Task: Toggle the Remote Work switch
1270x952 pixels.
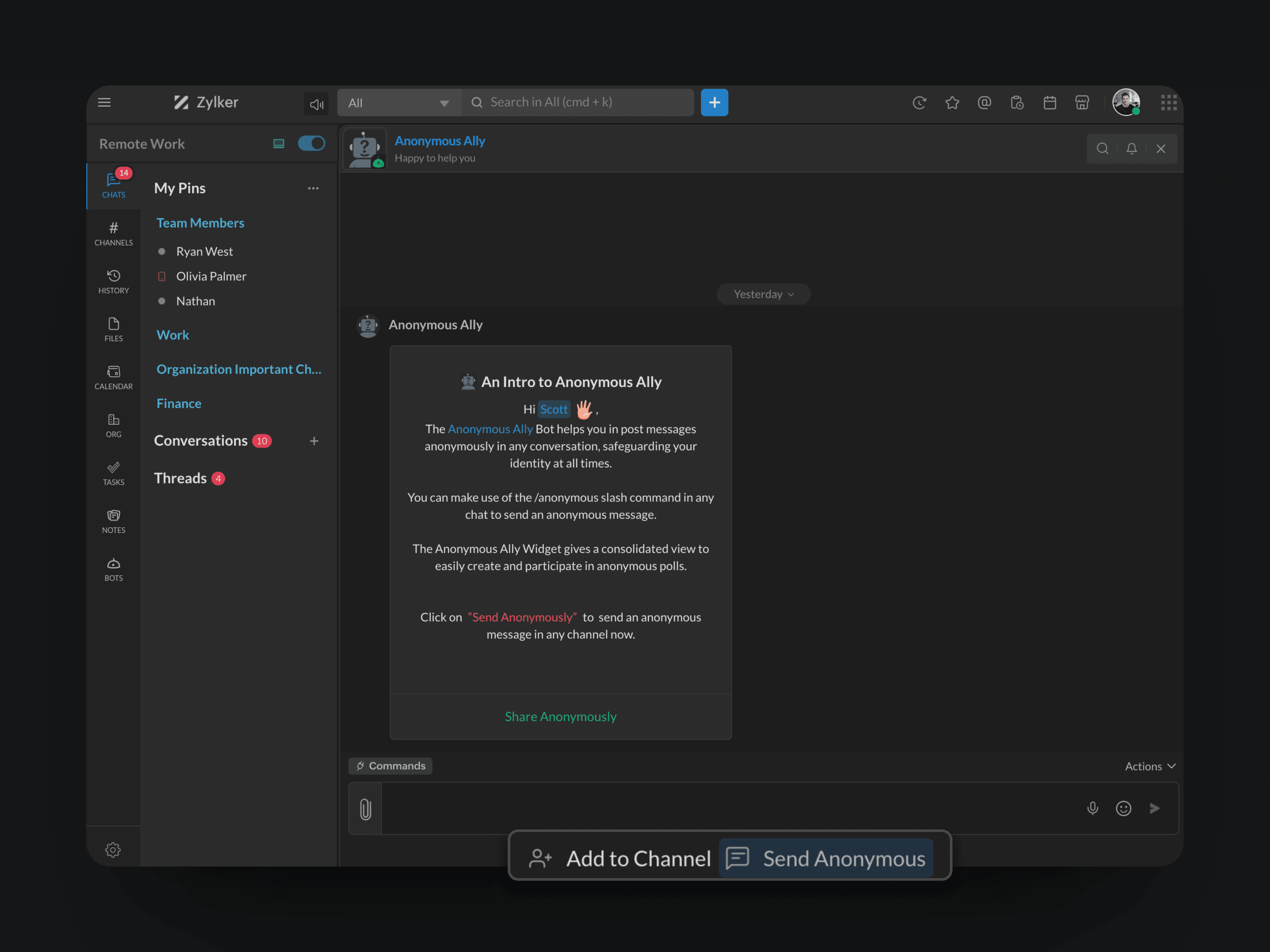Action: 311,143
